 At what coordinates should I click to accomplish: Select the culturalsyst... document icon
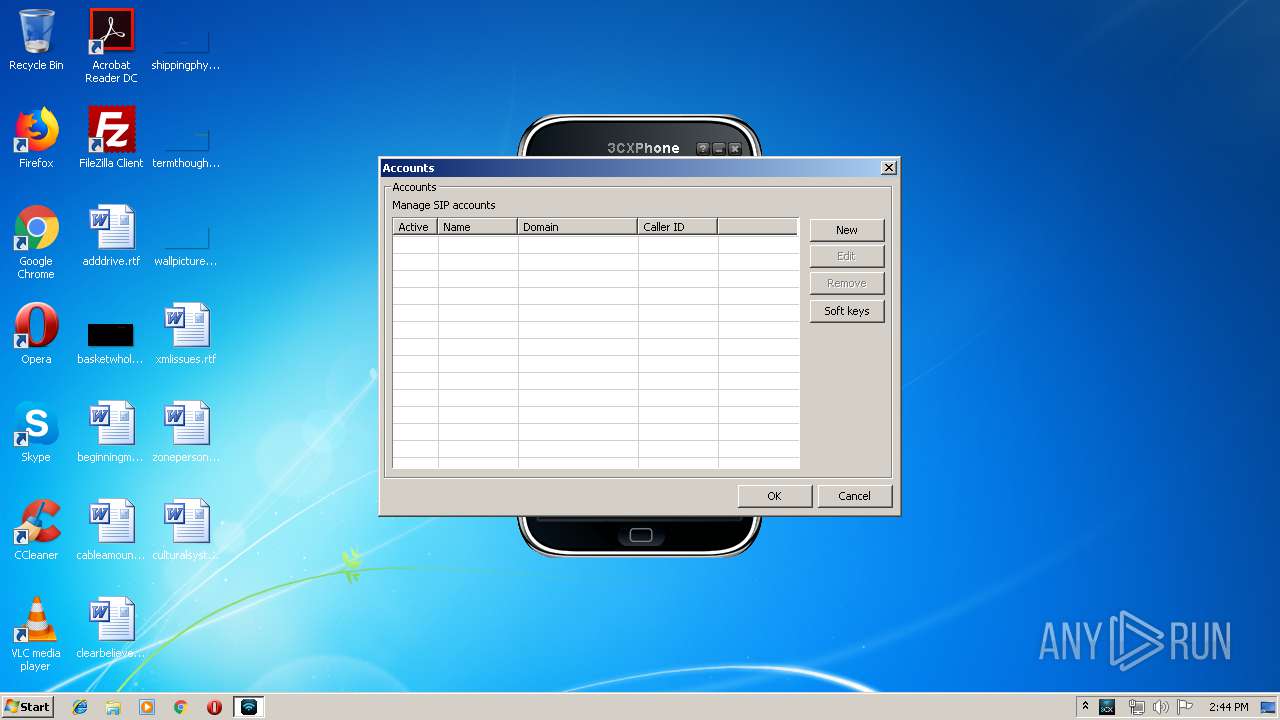pyautogui.click(x=186, y=531)
